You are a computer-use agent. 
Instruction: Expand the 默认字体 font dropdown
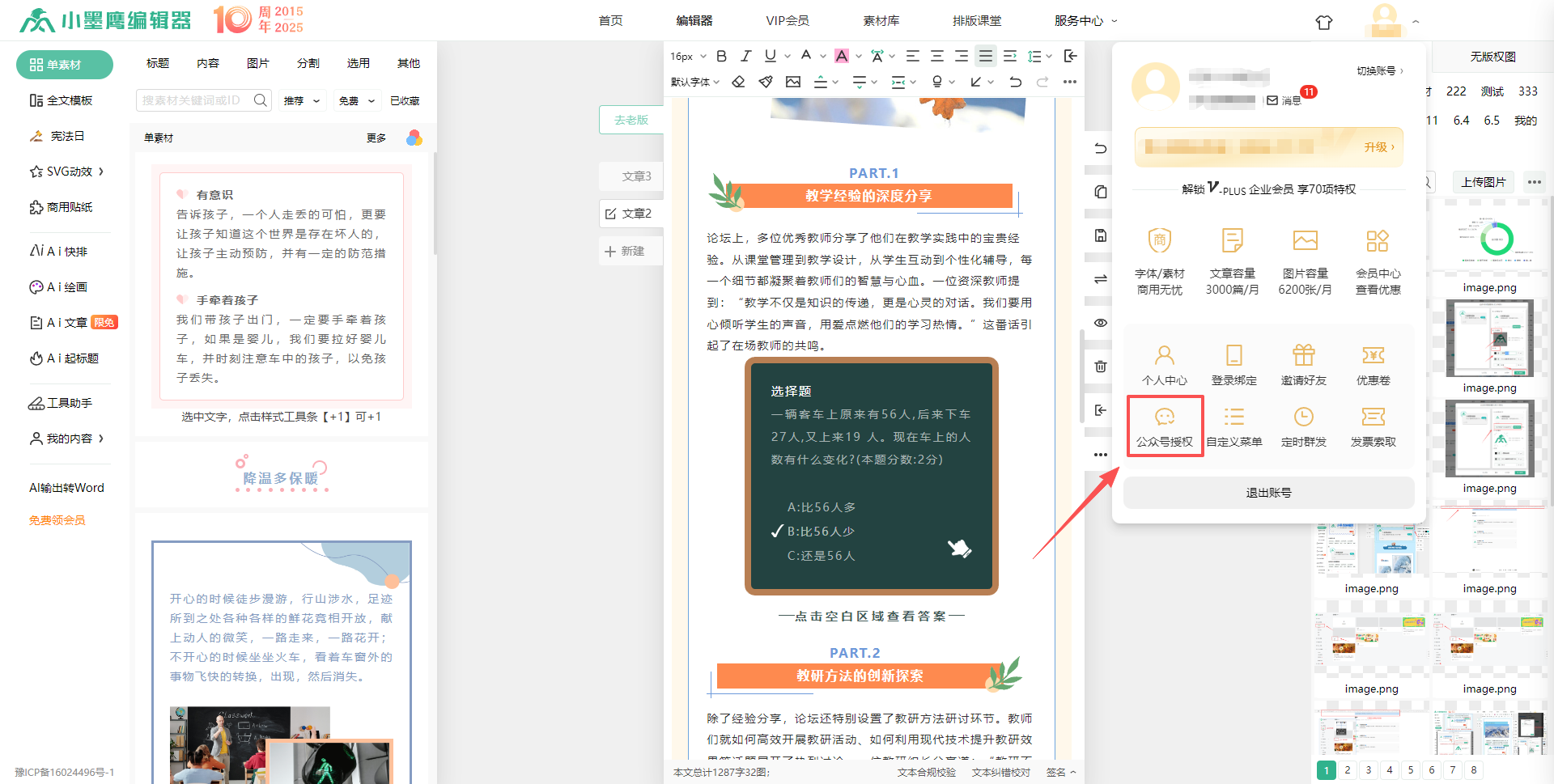(x=694, y=82)
